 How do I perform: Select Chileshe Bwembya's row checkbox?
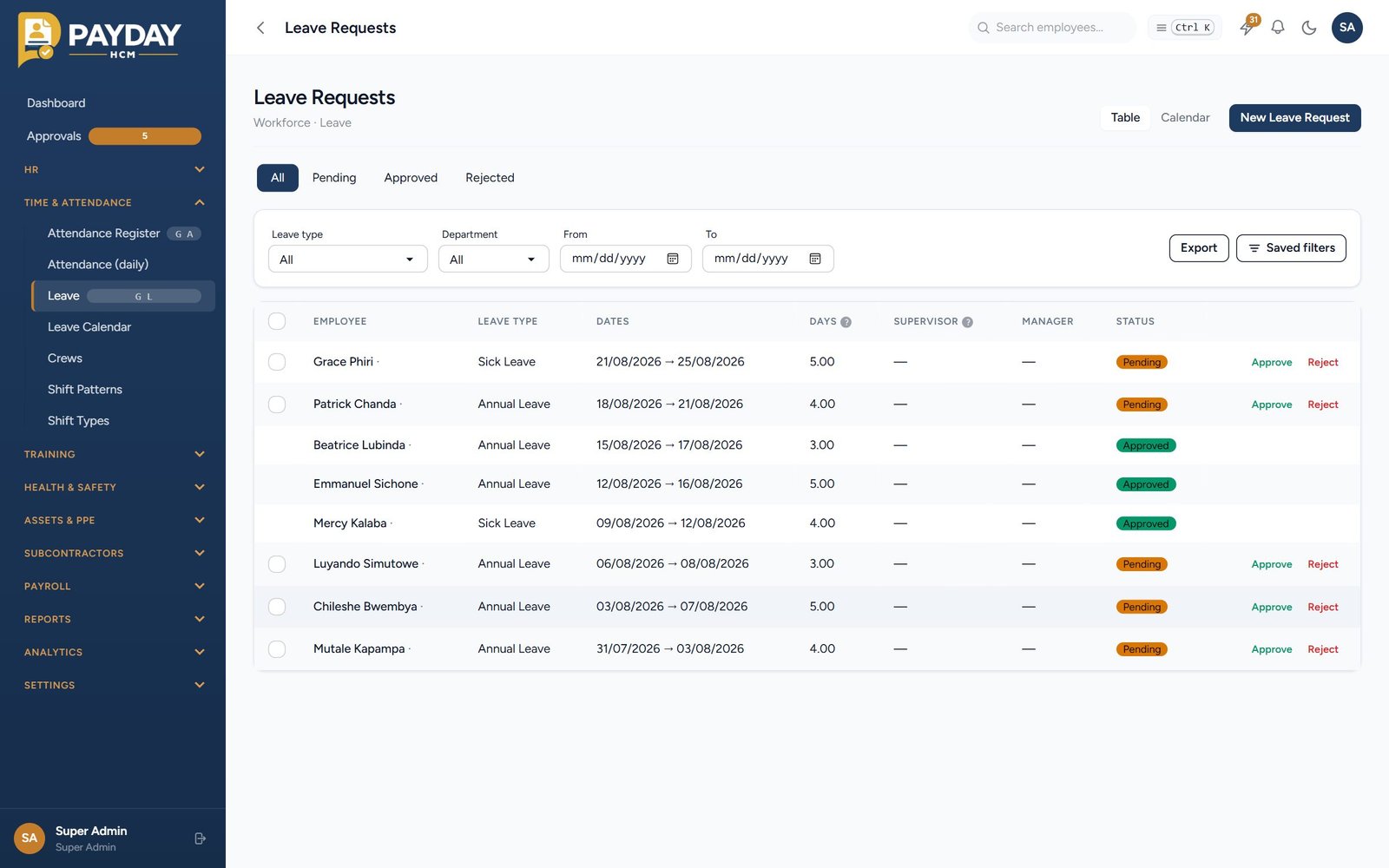(277, 607)
